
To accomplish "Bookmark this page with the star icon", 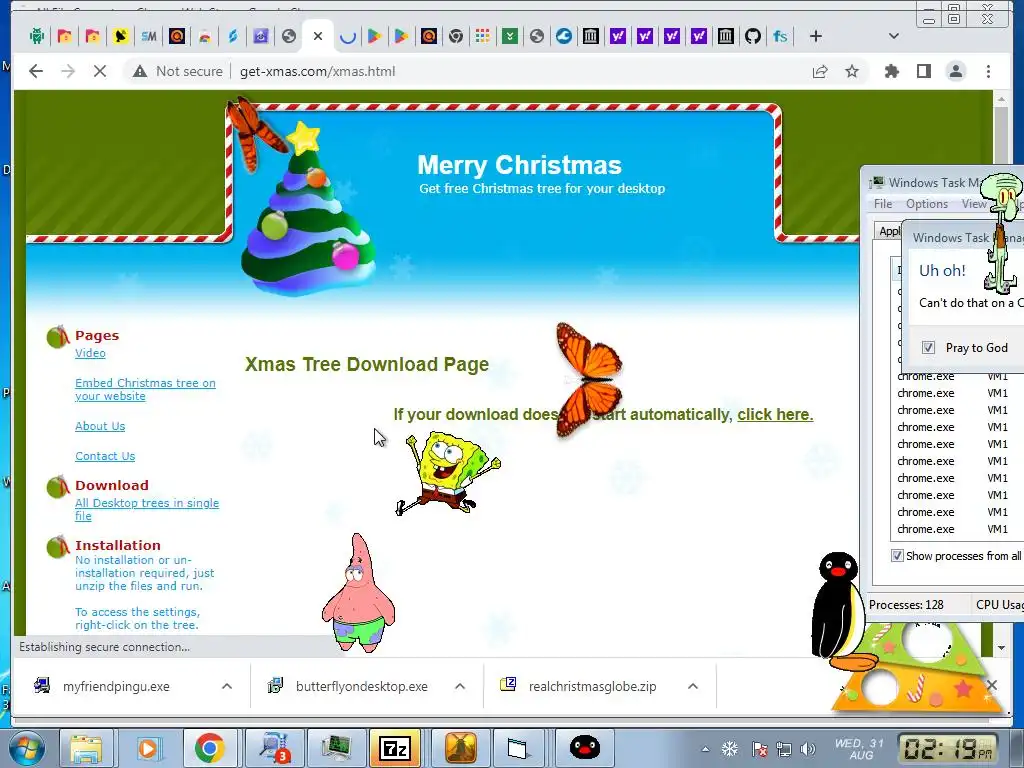I will click(x=852, y=71).
